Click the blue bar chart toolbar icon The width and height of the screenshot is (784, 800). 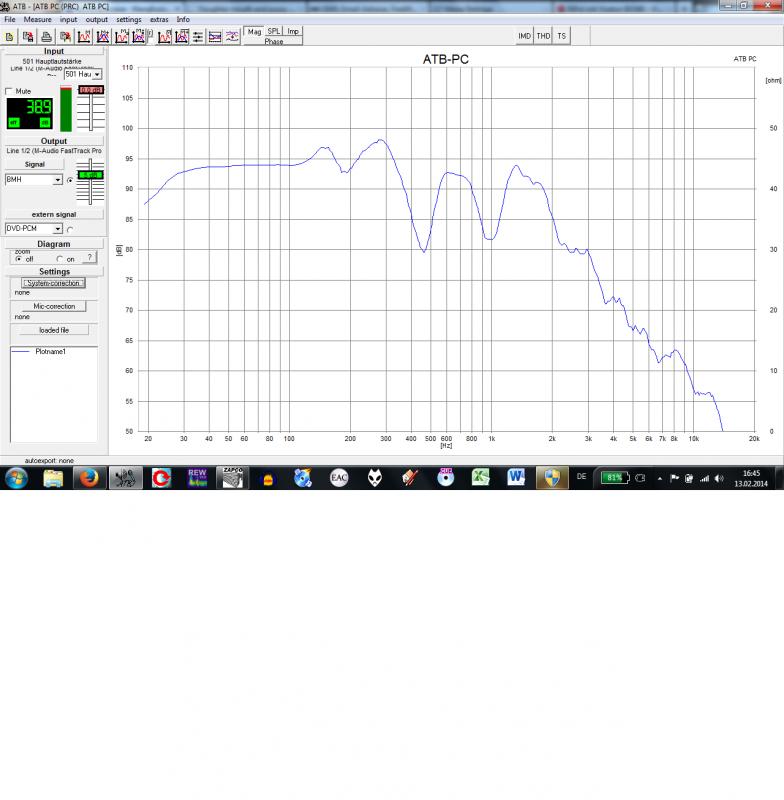(215, 37)
